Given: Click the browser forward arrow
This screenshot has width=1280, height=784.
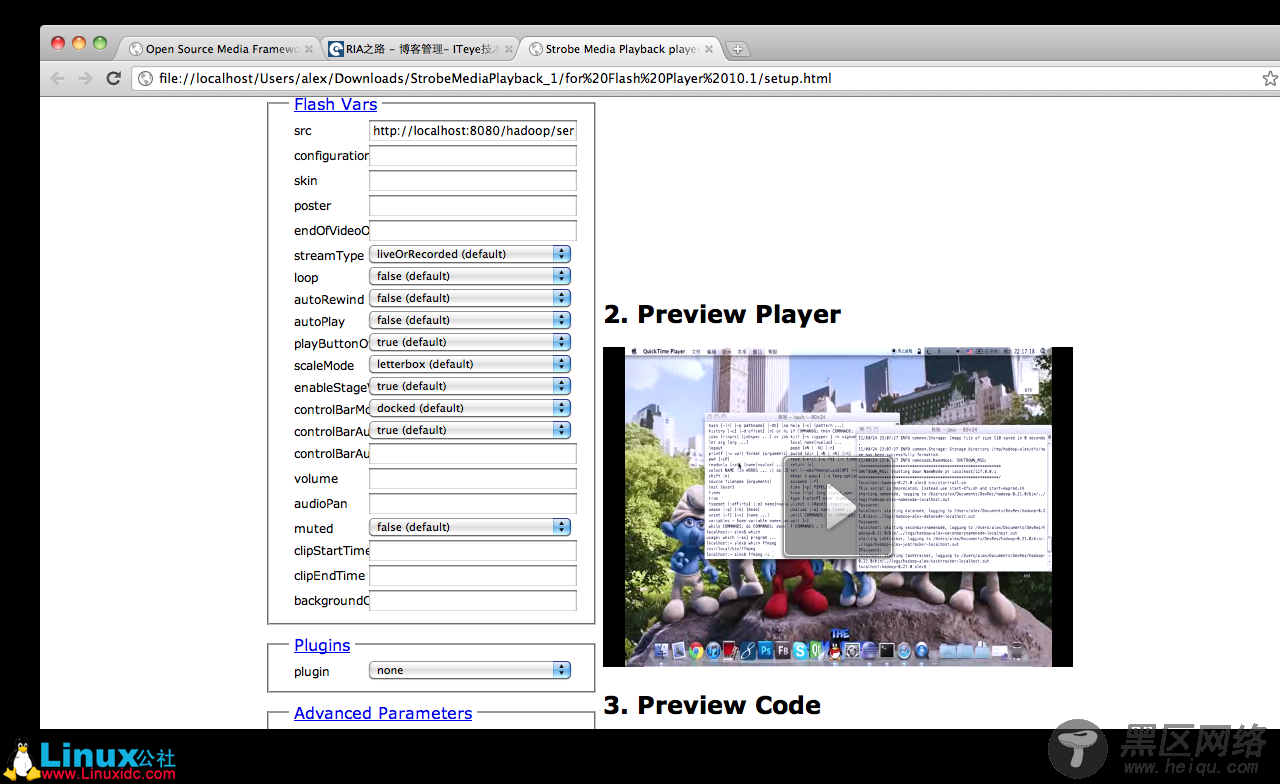Looking at the screenshot, I should click(85, 78).
